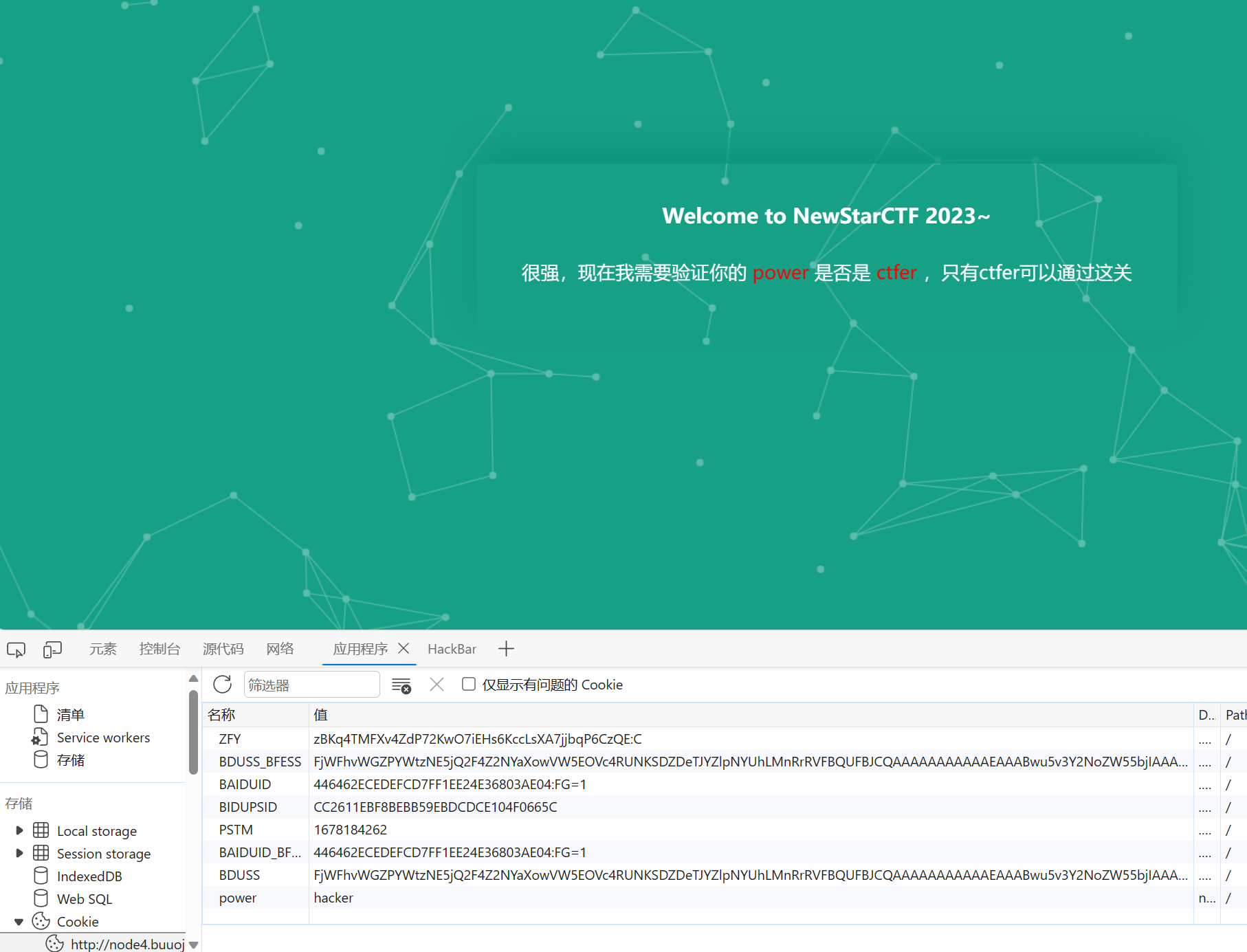Clear all cookies with the list-delete icon
Viewport: 1247px width, 952px height.
(x=401, y=685)
